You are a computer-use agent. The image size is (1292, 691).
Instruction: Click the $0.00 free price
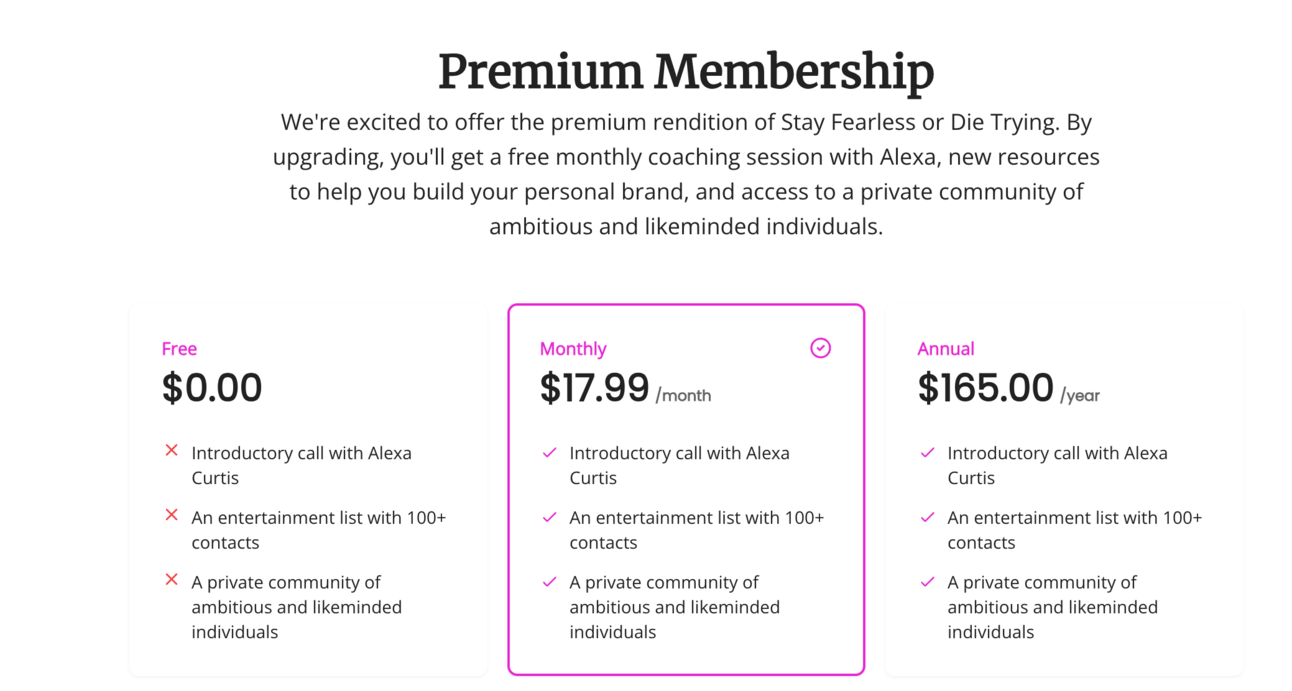[x=212, y=388]
